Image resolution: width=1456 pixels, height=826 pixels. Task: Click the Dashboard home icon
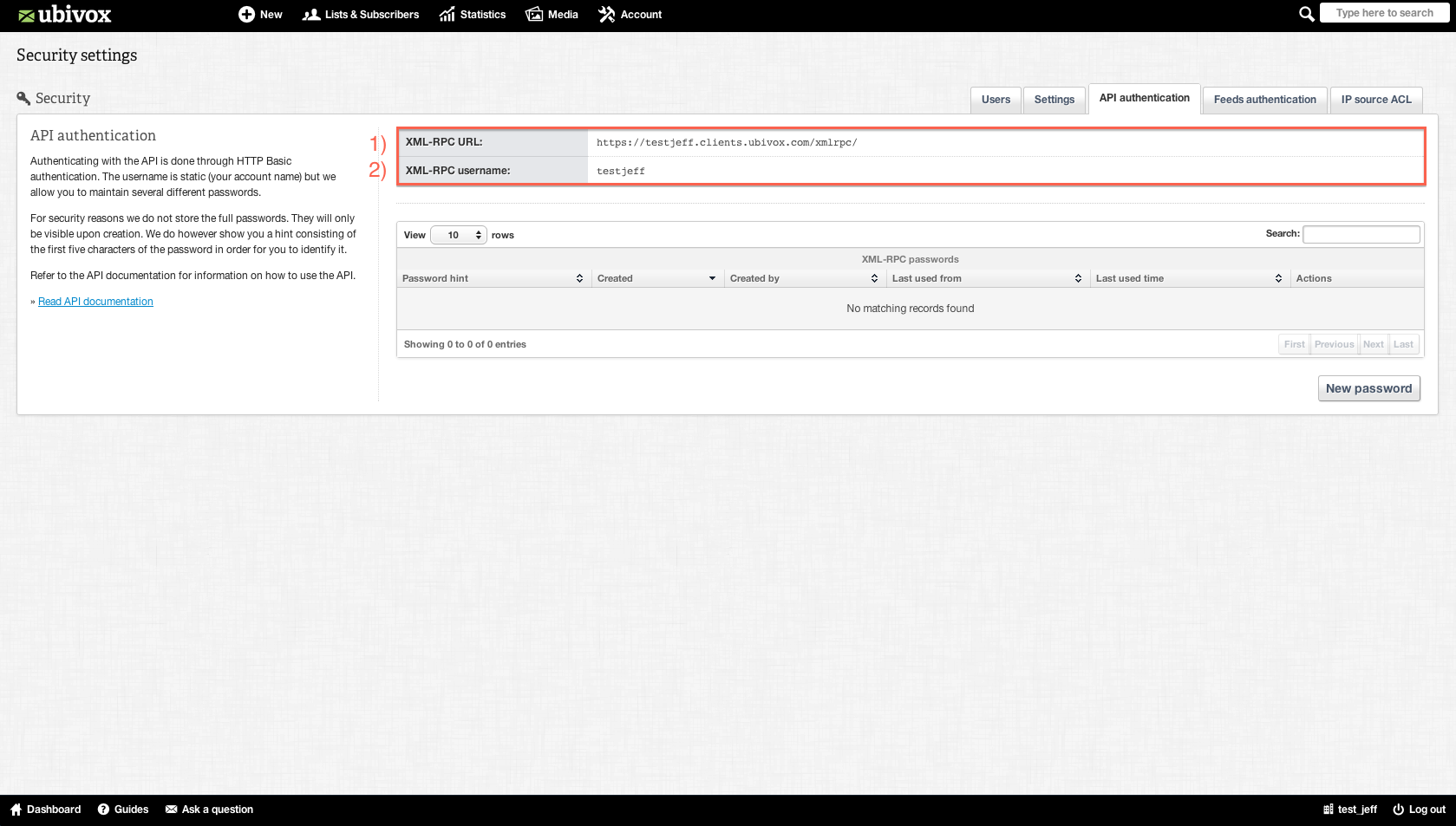click(x=16, y=810)
